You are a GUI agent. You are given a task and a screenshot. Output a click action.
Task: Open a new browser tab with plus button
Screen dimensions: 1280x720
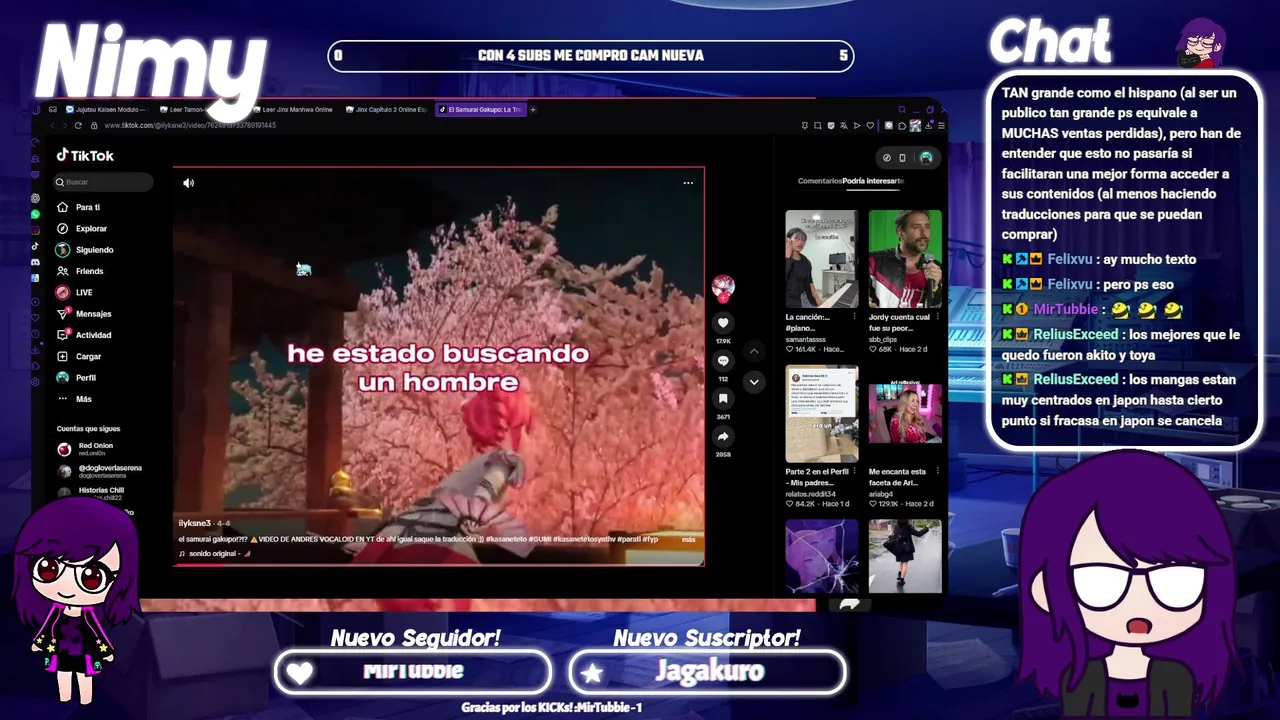point(533,109)
